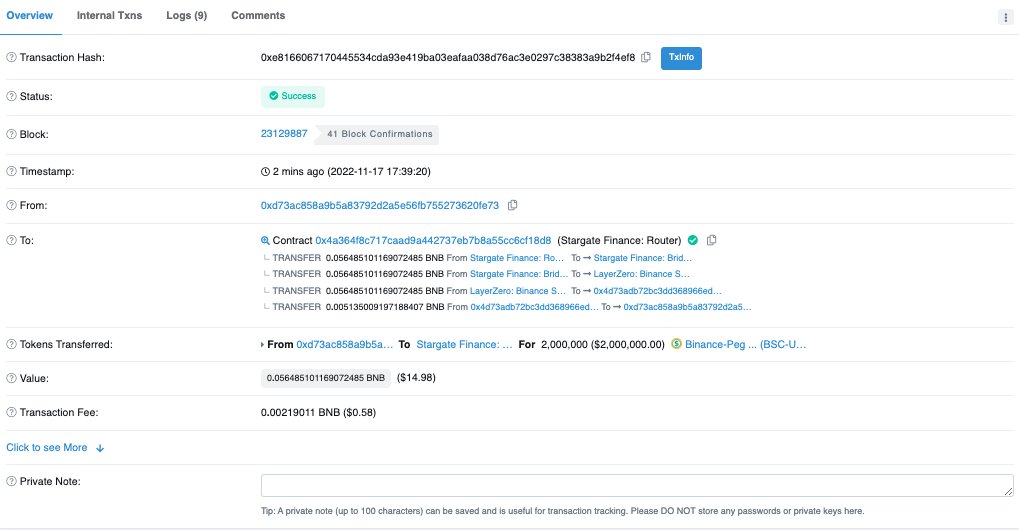
Task: Click the help icon beside Transaction Fee
Action: pyautogui.click(x=11, y=412)
